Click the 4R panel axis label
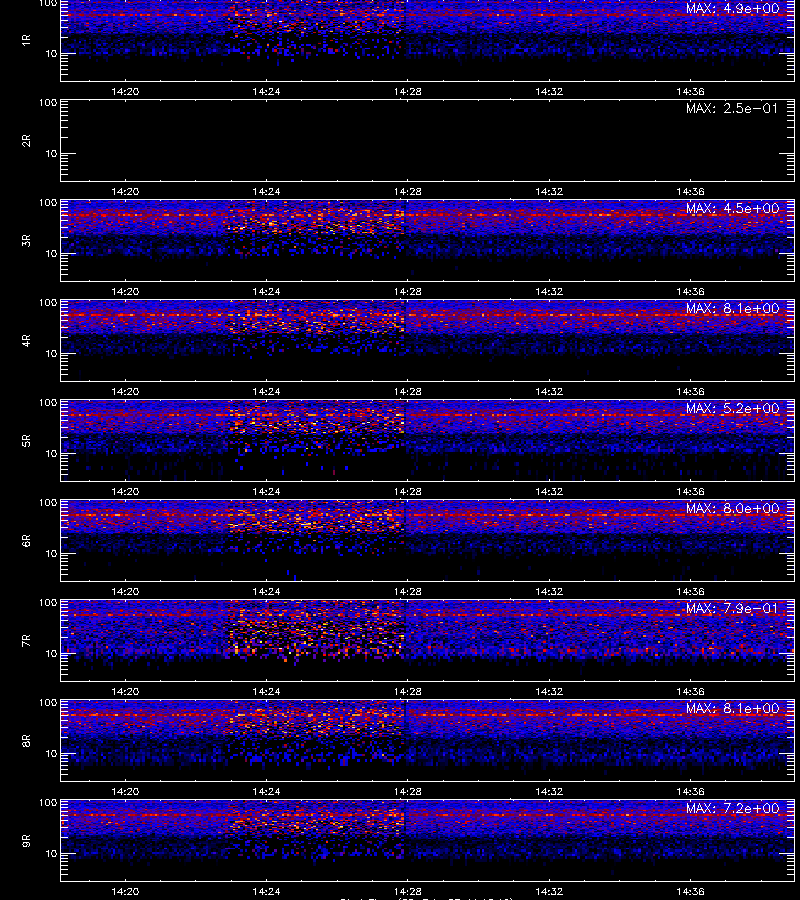 tap(26, 340)
